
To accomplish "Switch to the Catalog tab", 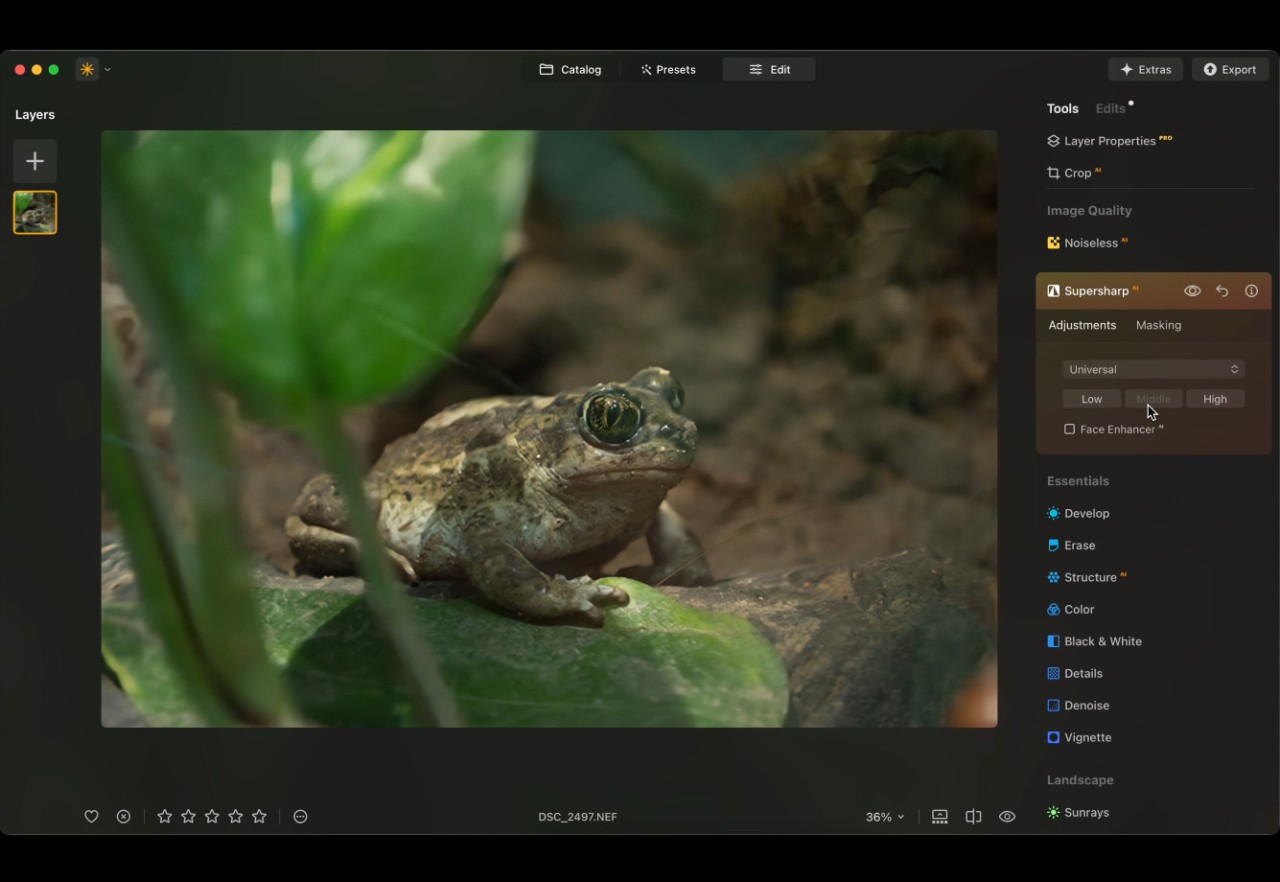I will (x=570, y=70).
